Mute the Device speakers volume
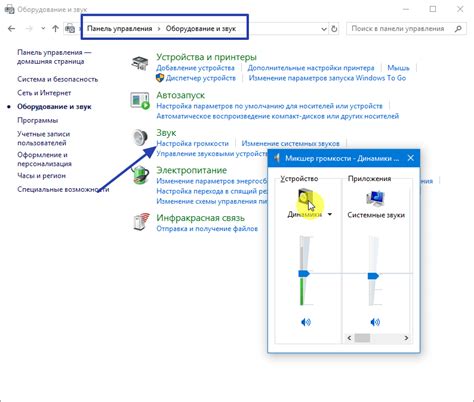This screenshot has height=402, width=474. pyautogui.click(x=306, y=322)
